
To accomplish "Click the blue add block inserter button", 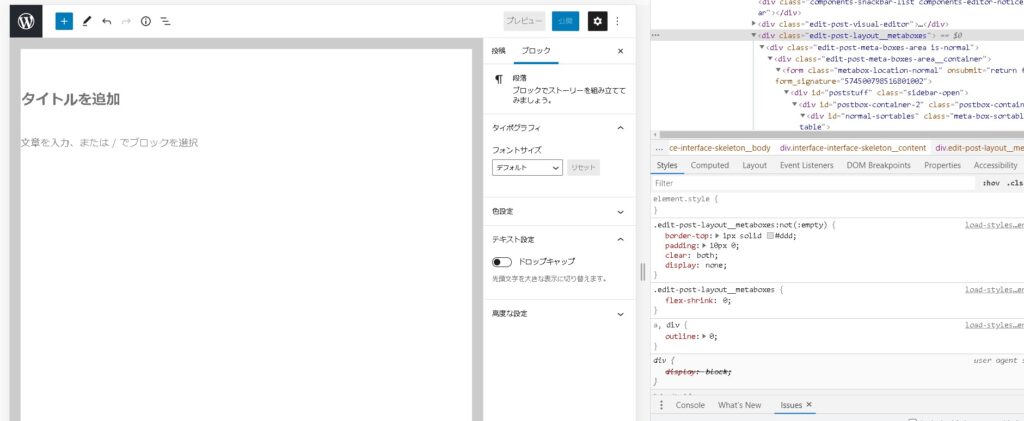I will pyautogui.click(x=64, y=20).
